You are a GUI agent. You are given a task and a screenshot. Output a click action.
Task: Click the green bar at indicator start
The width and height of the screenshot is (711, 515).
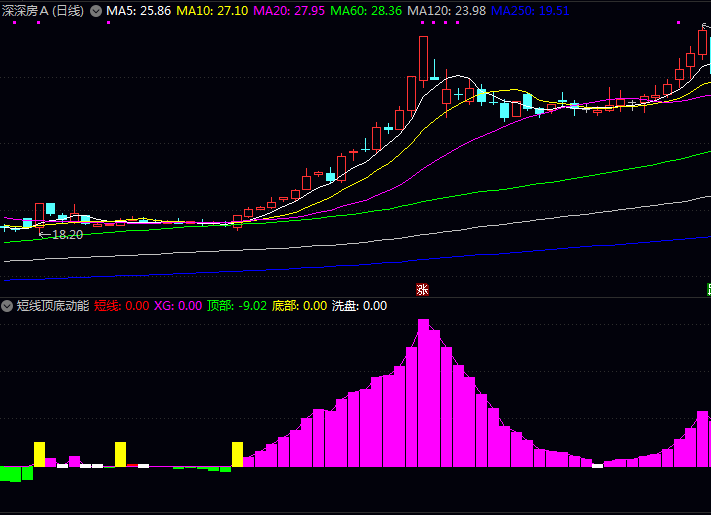coord(10,474)
